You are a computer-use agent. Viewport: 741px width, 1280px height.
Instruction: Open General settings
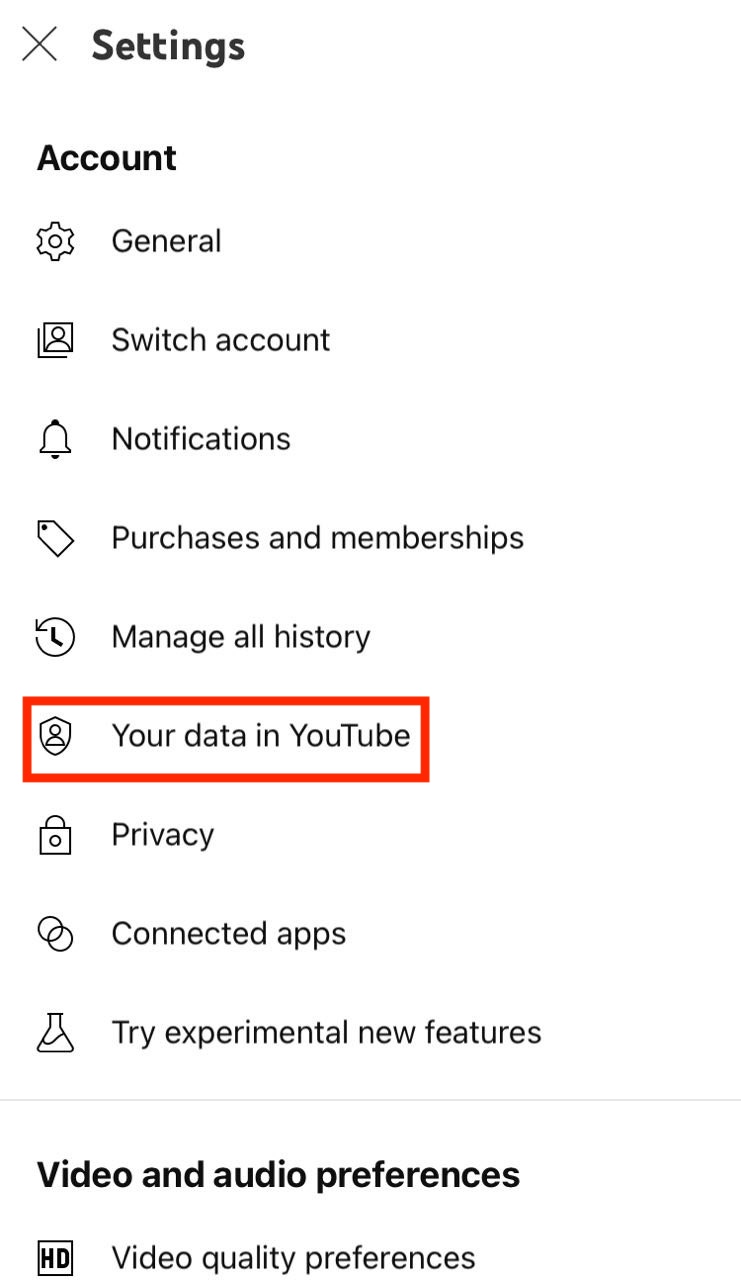[167, 241]
